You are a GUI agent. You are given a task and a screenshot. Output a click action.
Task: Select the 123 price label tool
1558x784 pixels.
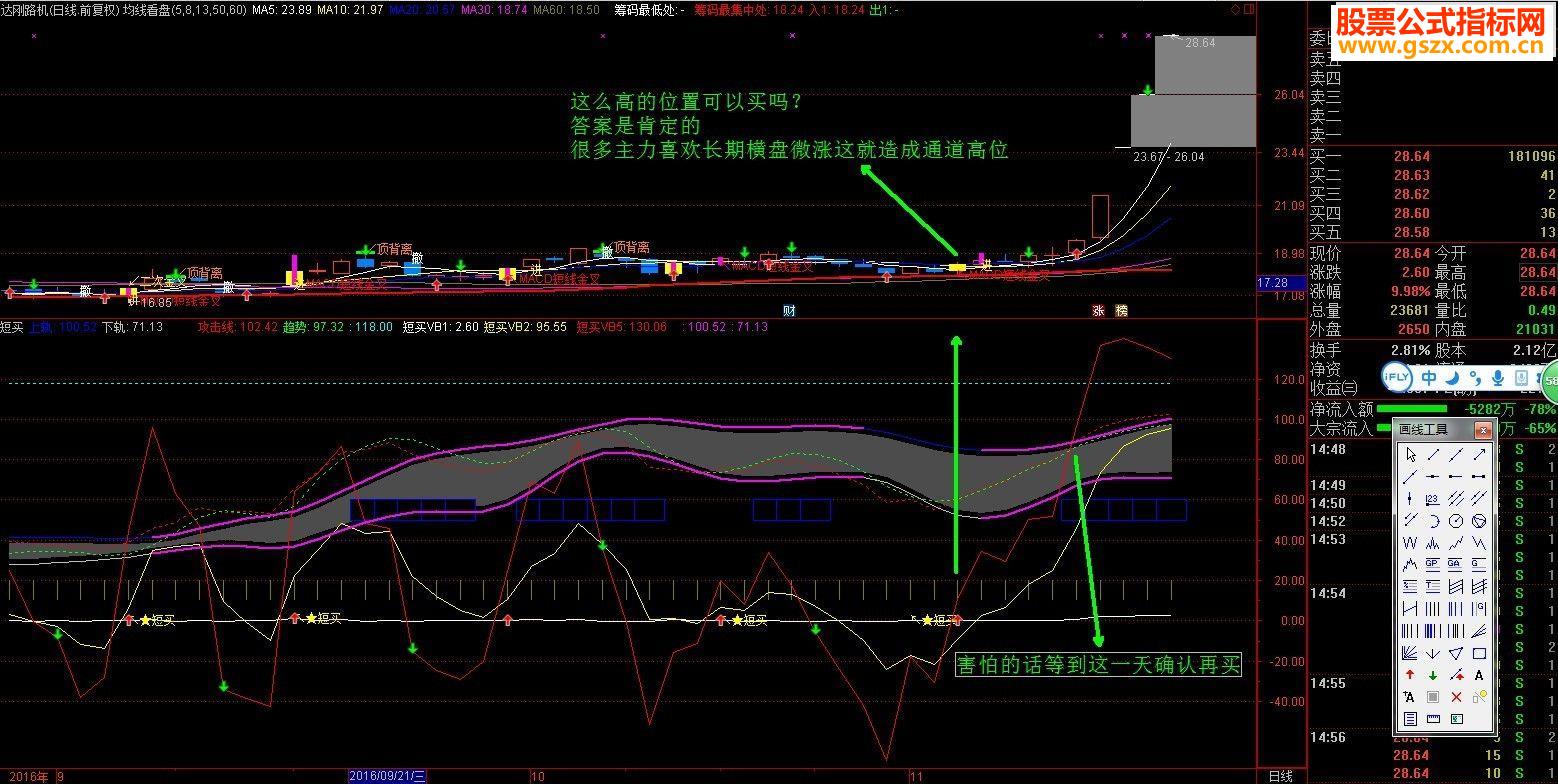[x=1433, y=498]
